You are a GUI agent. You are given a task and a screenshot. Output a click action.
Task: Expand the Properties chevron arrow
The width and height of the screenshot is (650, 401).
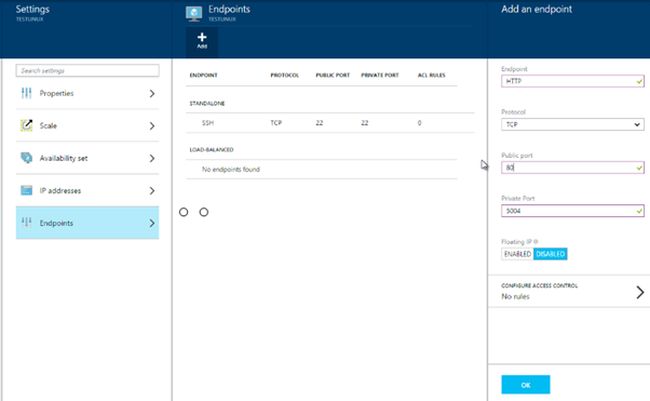[152, 94]
